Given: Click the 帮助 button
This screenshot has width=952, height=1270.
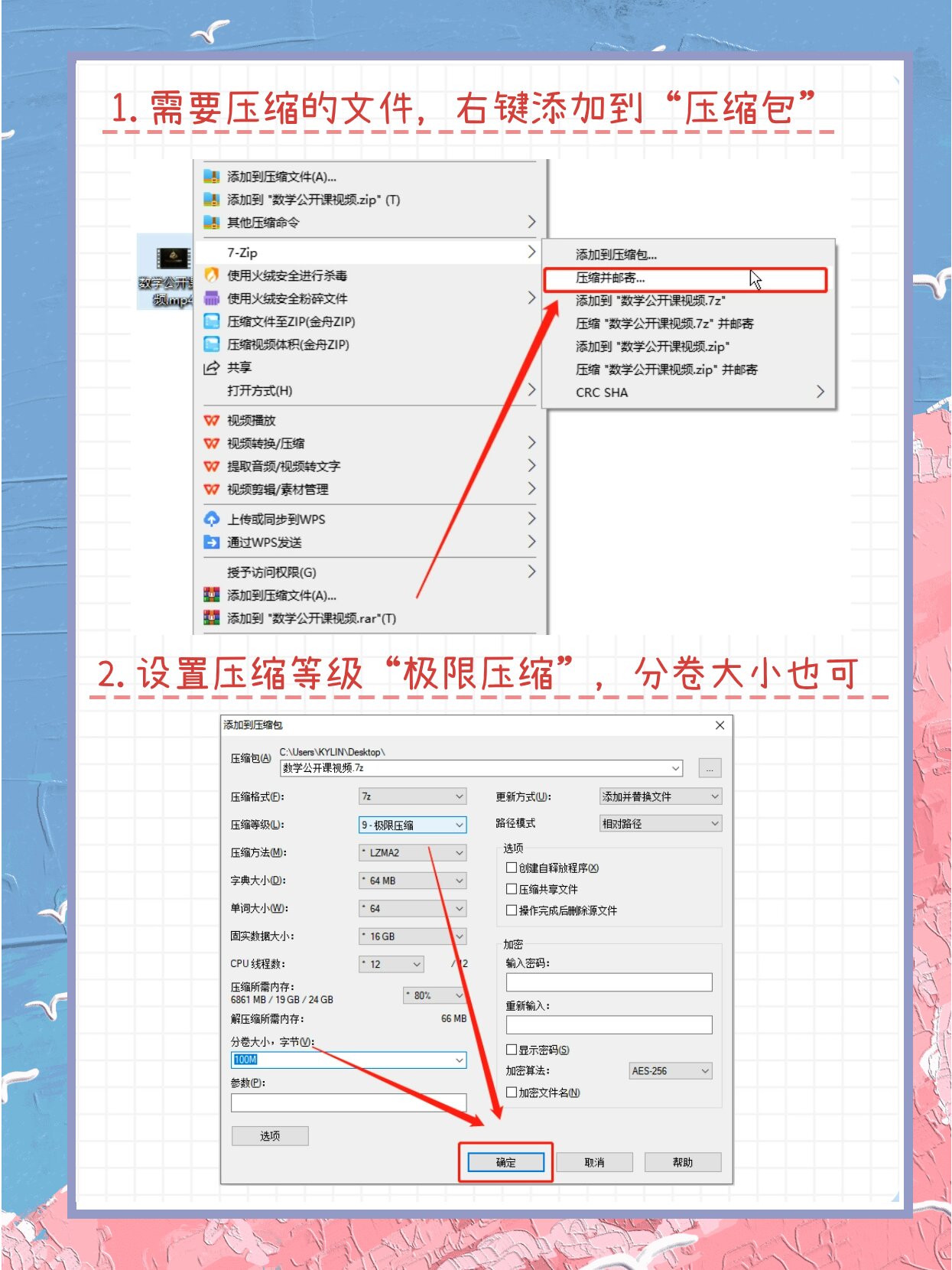Looking at the screenshot, I should tap(683, 1162).
